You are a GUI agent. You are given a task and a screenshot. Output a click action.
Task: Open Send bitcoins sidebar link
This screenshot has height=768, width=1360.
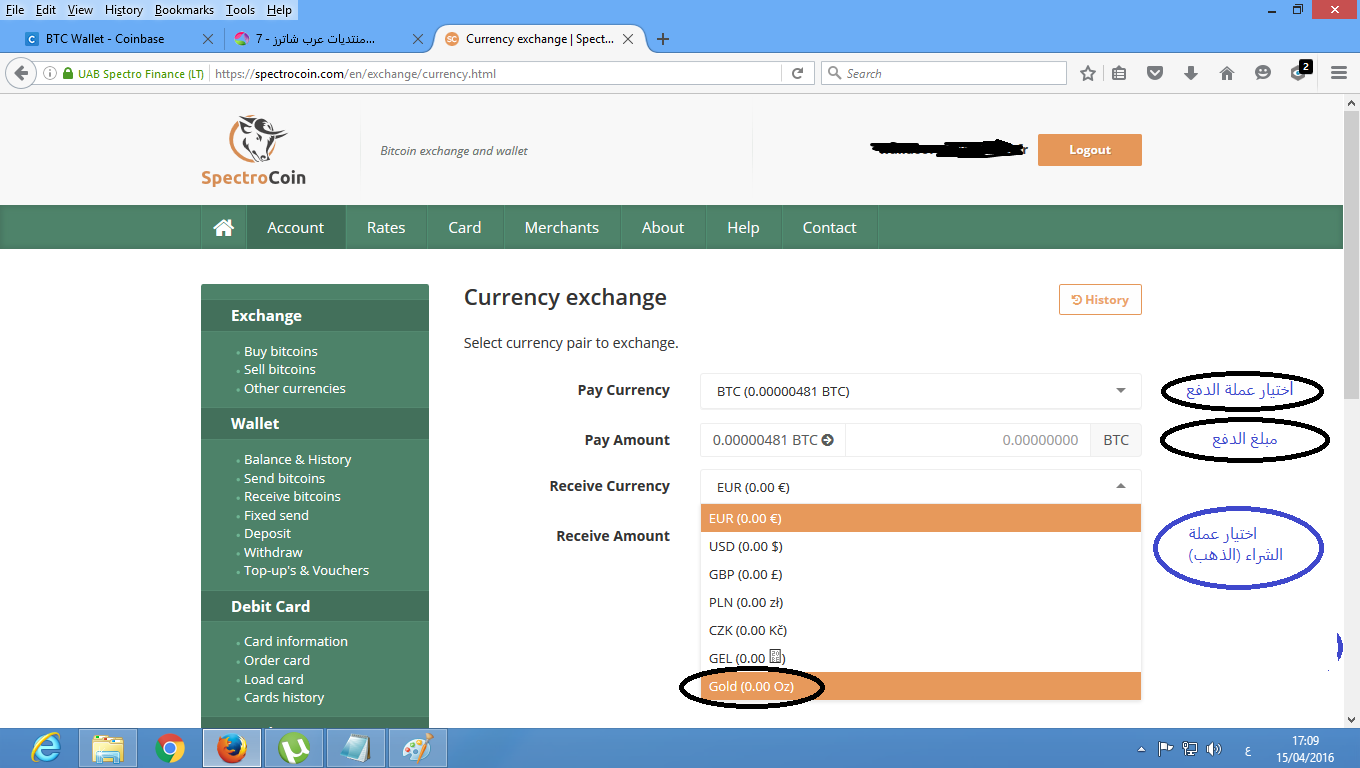click(x=285, y=479)
